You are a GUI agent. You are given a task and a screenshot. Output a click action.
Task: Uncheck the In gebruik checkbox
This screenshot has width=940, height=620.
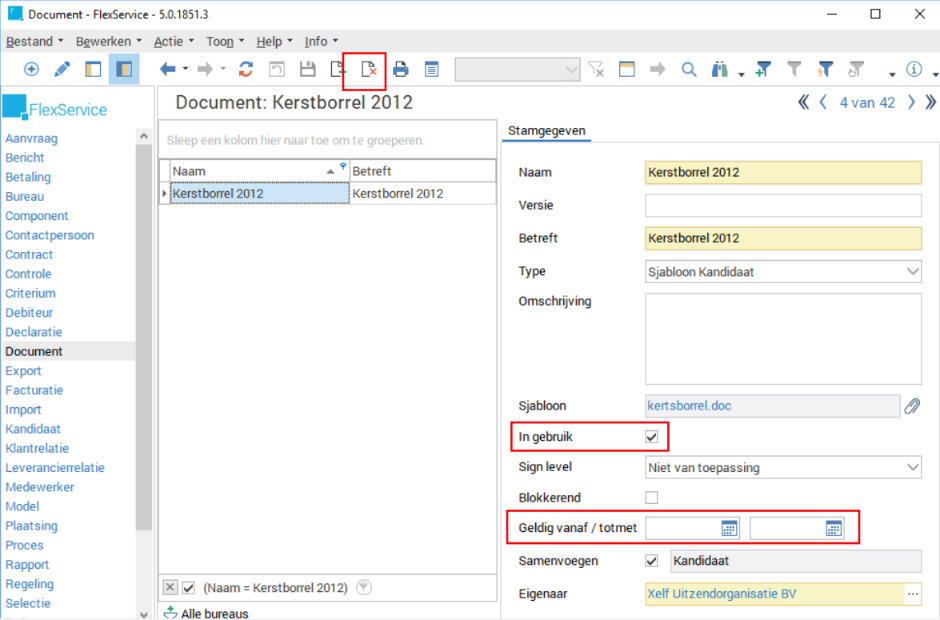[652, 437]
